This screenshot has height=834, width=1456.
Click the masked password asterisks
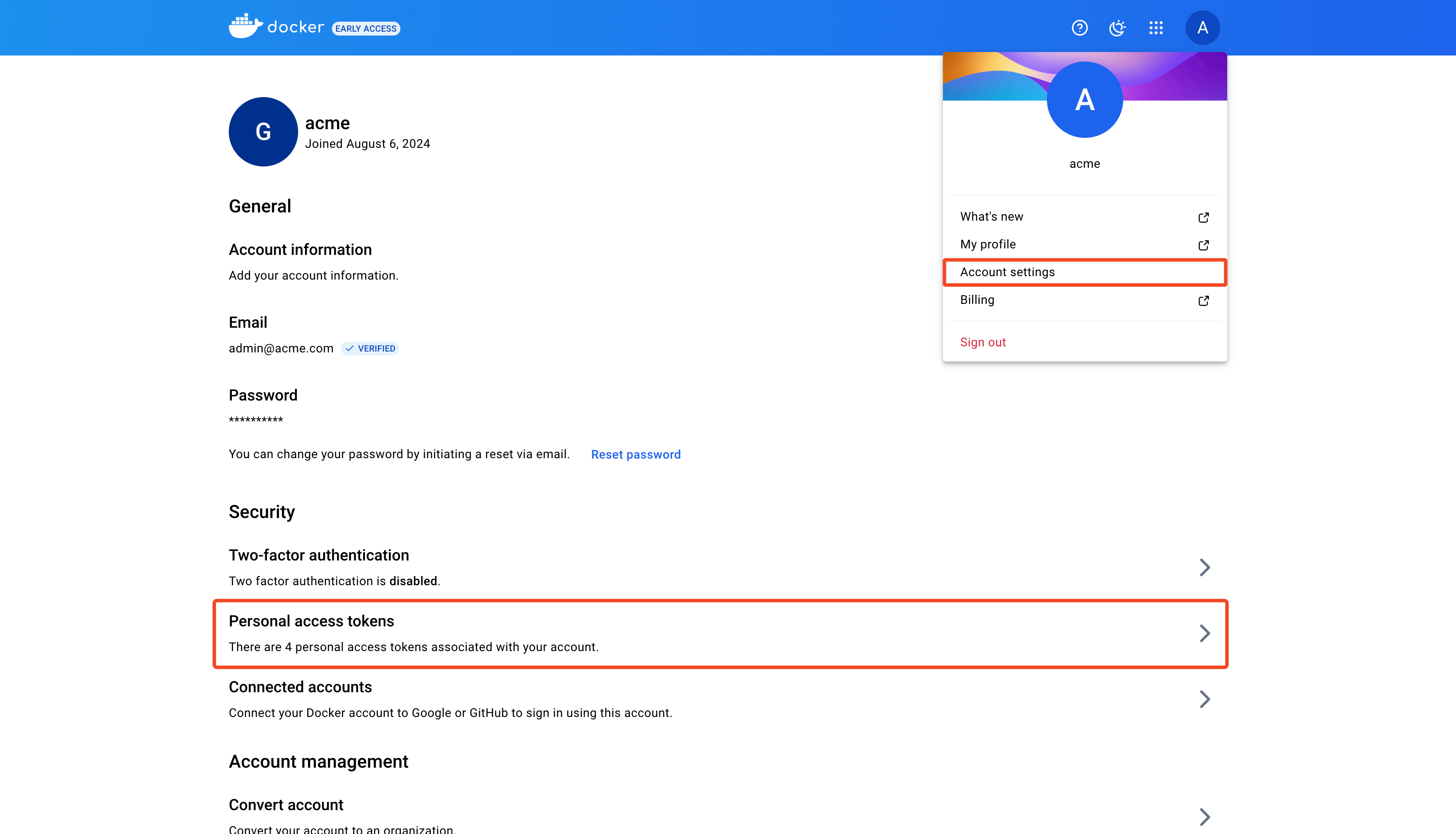pyautogui.click(x=255, y=420)
